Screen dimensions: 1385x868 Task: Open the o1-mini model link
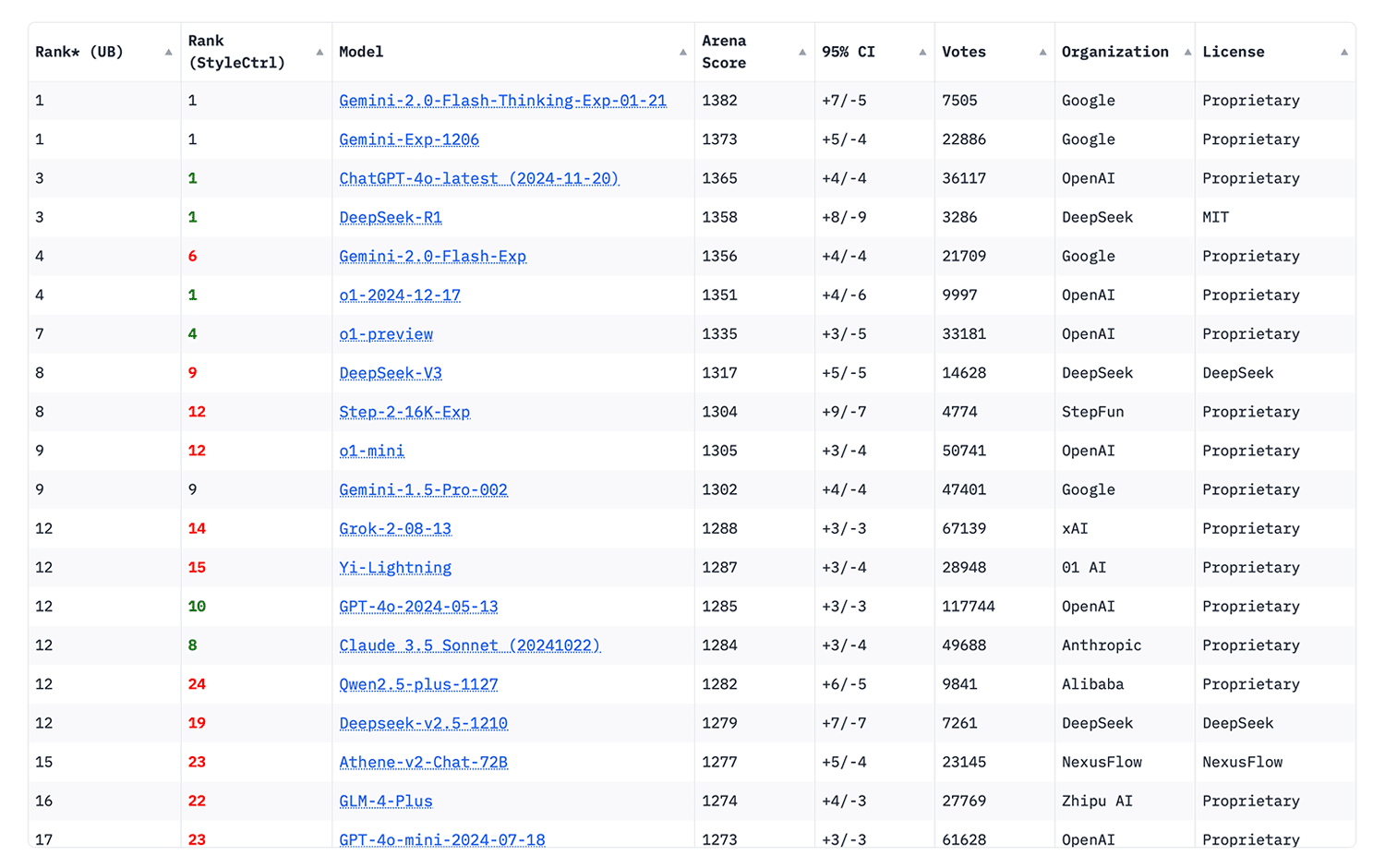[x=371, y=451]
